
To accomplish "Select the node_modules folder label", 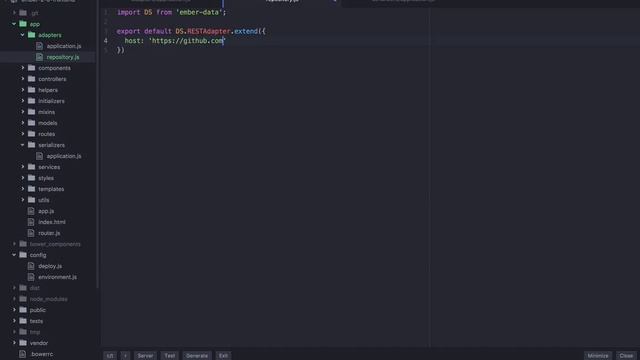I will pyautogui.click(x=49, y=299).
